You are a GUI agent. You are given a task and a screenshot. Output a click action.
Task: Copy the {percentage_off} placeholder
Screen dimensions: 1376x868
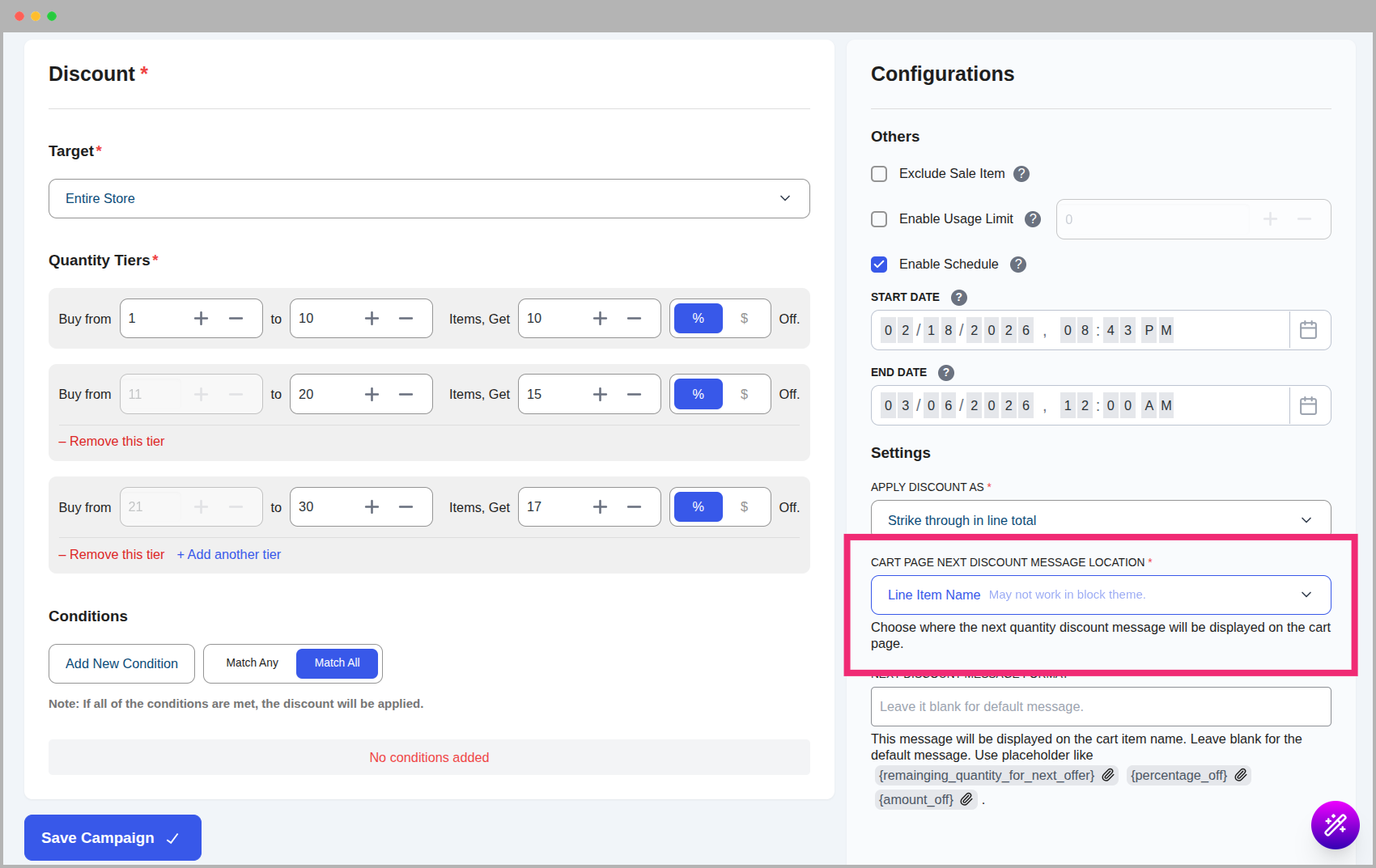tap(1241, 775)
